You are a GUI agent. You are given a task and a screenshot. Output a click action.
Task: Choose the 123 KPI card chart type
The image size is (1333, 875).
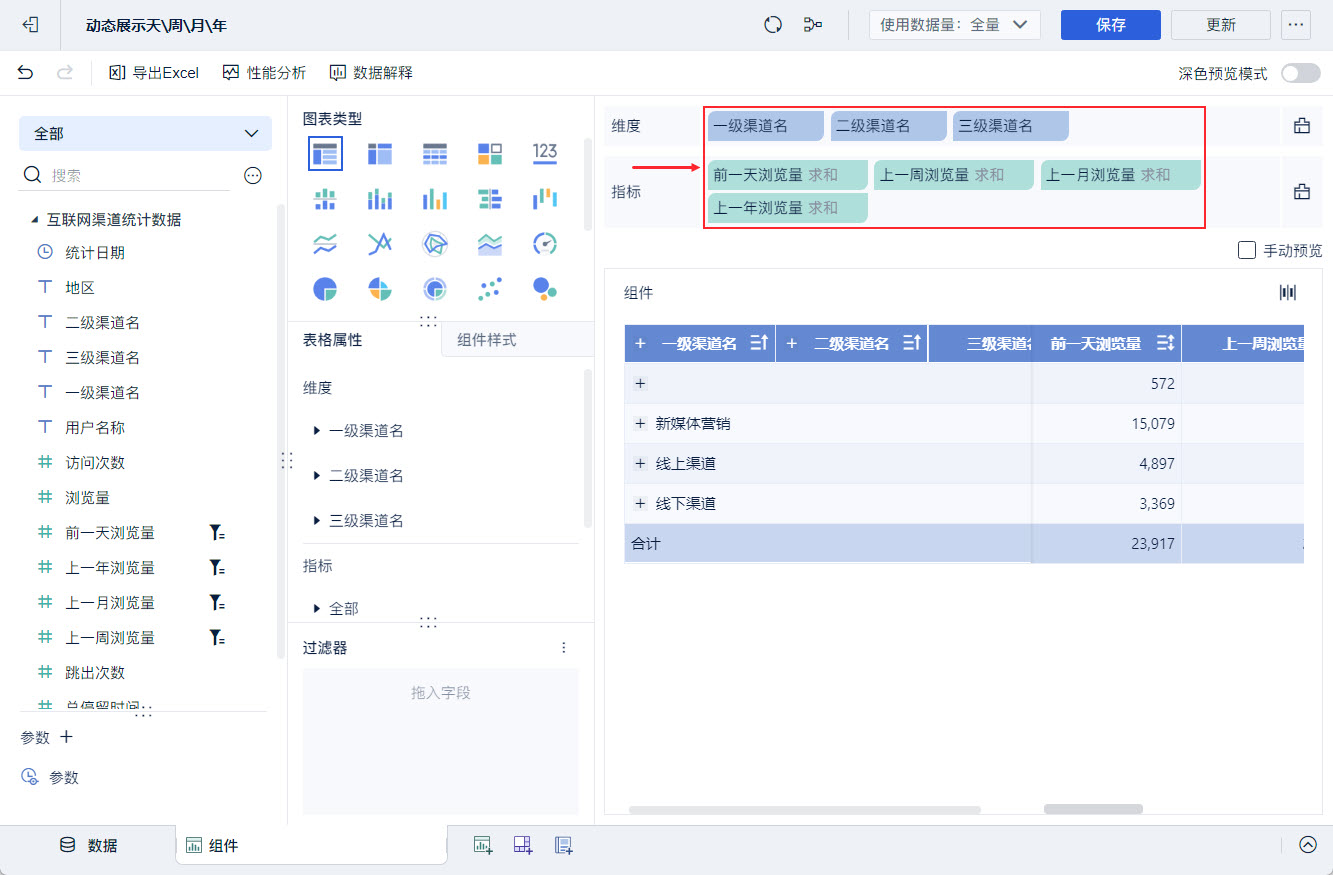pos(545,152)
